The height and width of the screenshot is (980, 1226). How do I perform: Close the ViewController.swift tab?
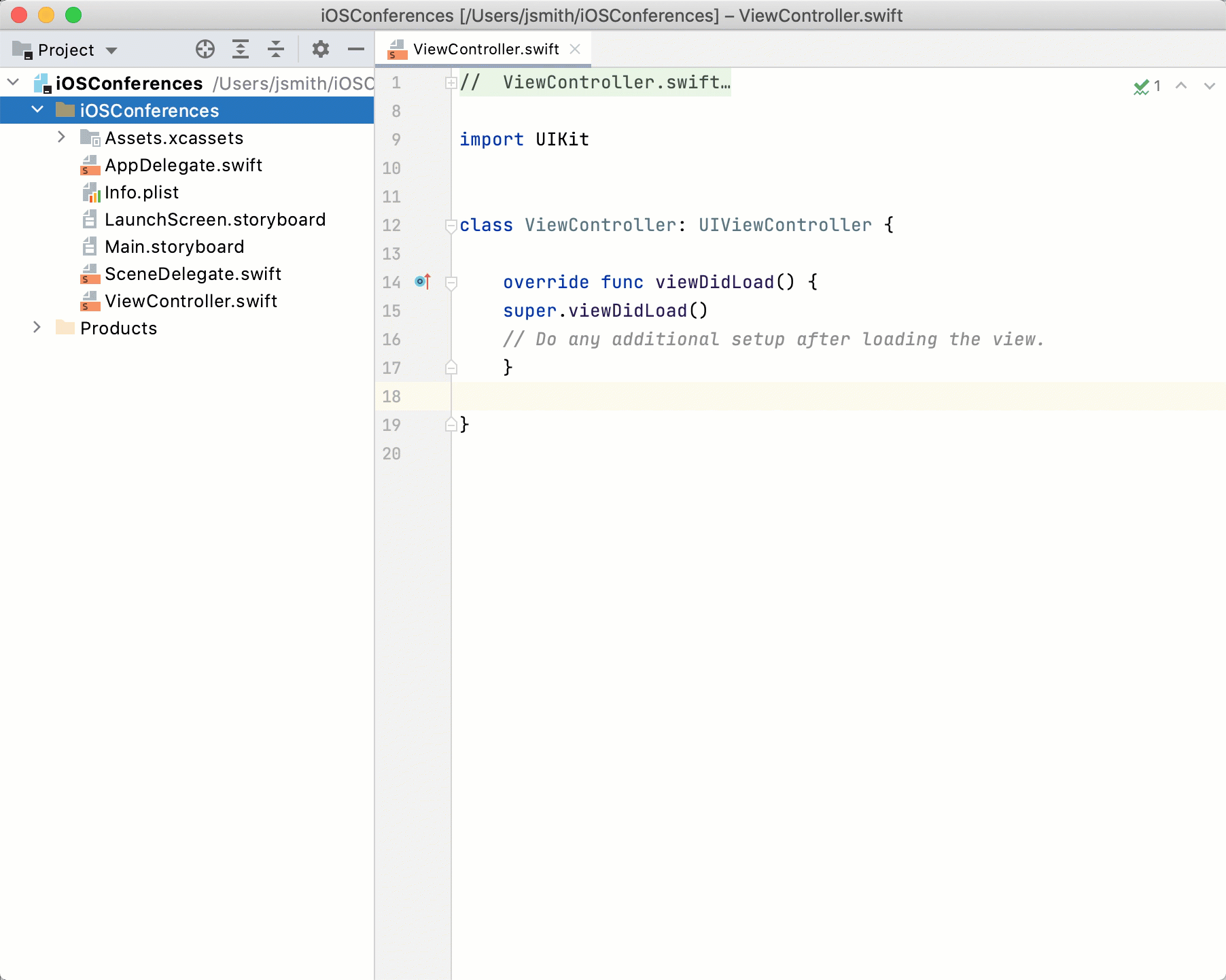pyautogui.click(x=575, y=50)
